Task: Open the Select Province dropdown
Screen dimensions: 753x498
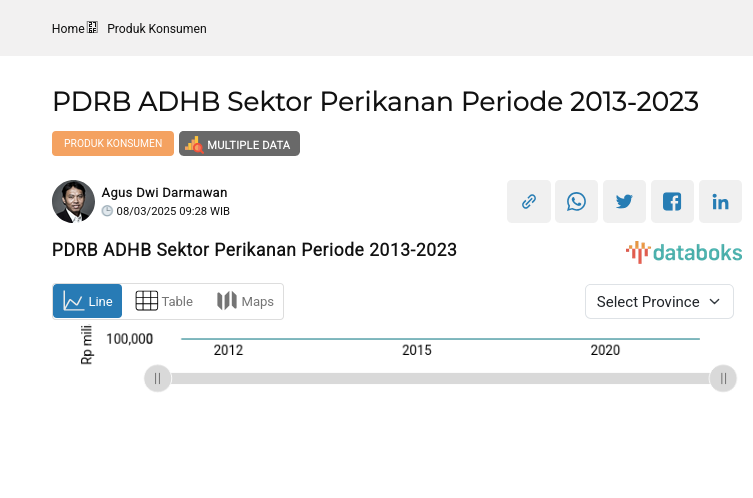Action: point(659,302)
